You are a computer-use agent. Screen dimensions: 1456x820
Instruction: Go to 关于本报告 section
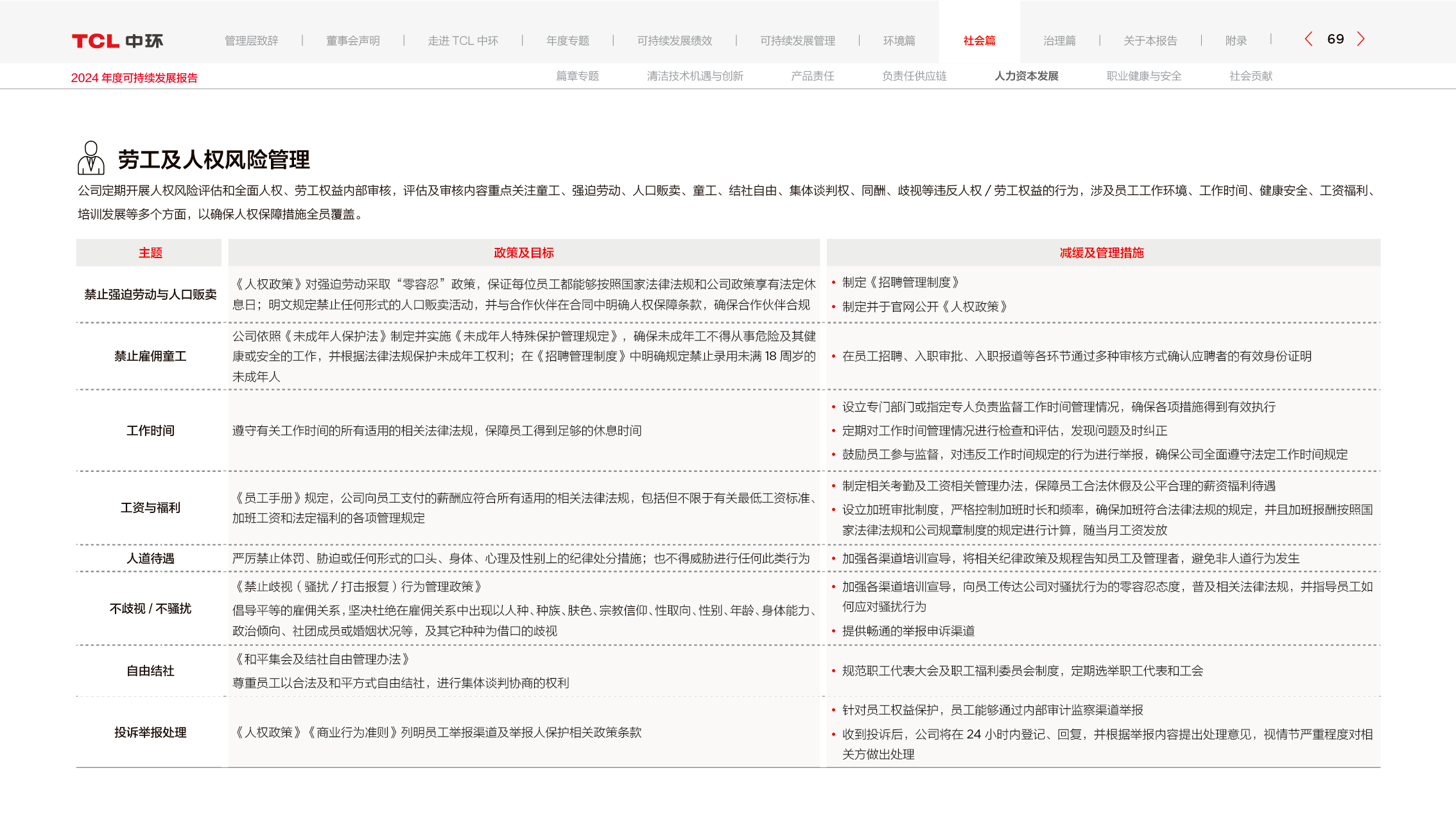[1150, 41]
